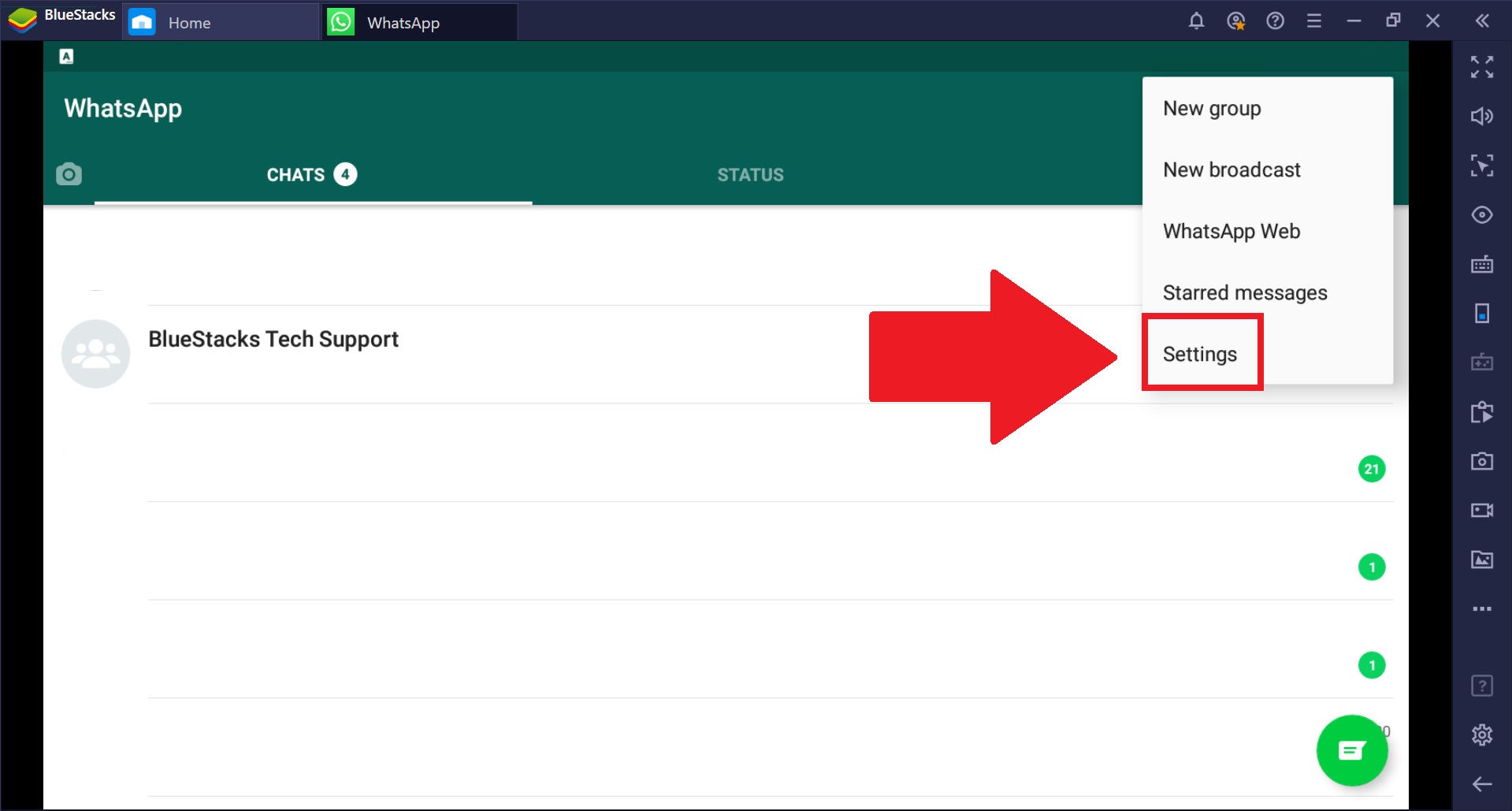Toggle fullscreen mode in sidebar
The height and width of the screenshot is (811, 1512).
1482,67
